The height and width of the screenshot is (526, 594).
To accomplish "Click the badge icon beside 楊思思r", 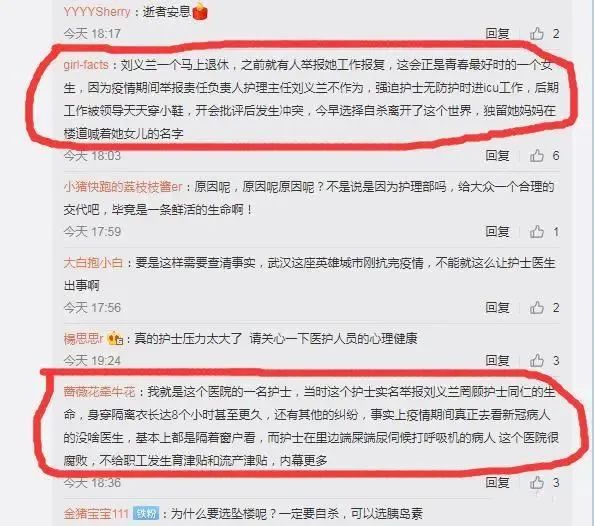I will pyautogui.click(x=115, y=338).
